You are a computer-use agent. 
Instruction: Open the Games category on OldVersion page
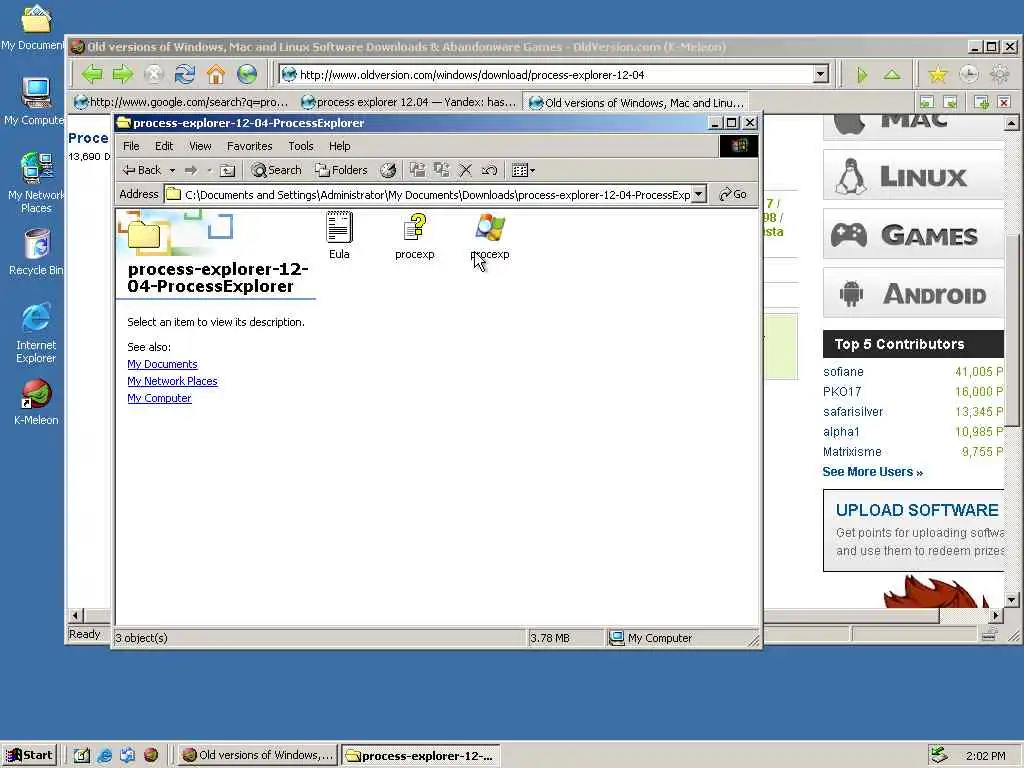point(912,234)
